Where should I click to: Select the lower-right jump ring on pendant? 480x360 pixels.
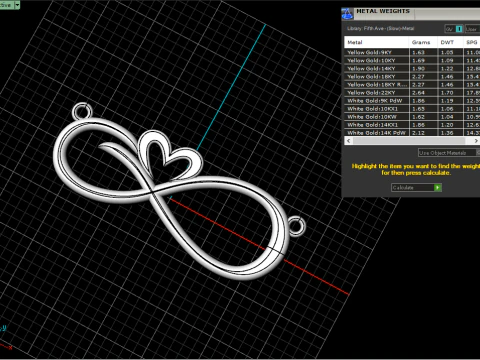(296, 226)
